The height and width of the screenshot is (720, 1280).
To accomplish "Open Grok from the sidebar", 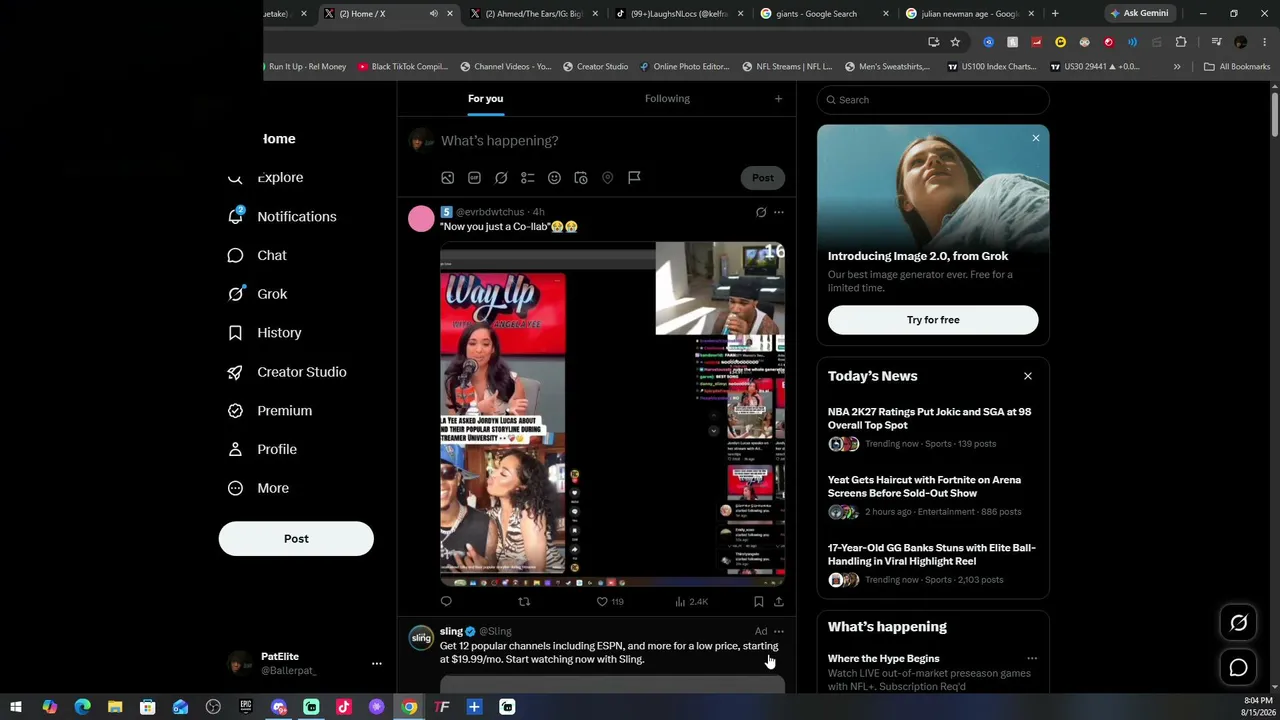I will click(x=258, y=294).
